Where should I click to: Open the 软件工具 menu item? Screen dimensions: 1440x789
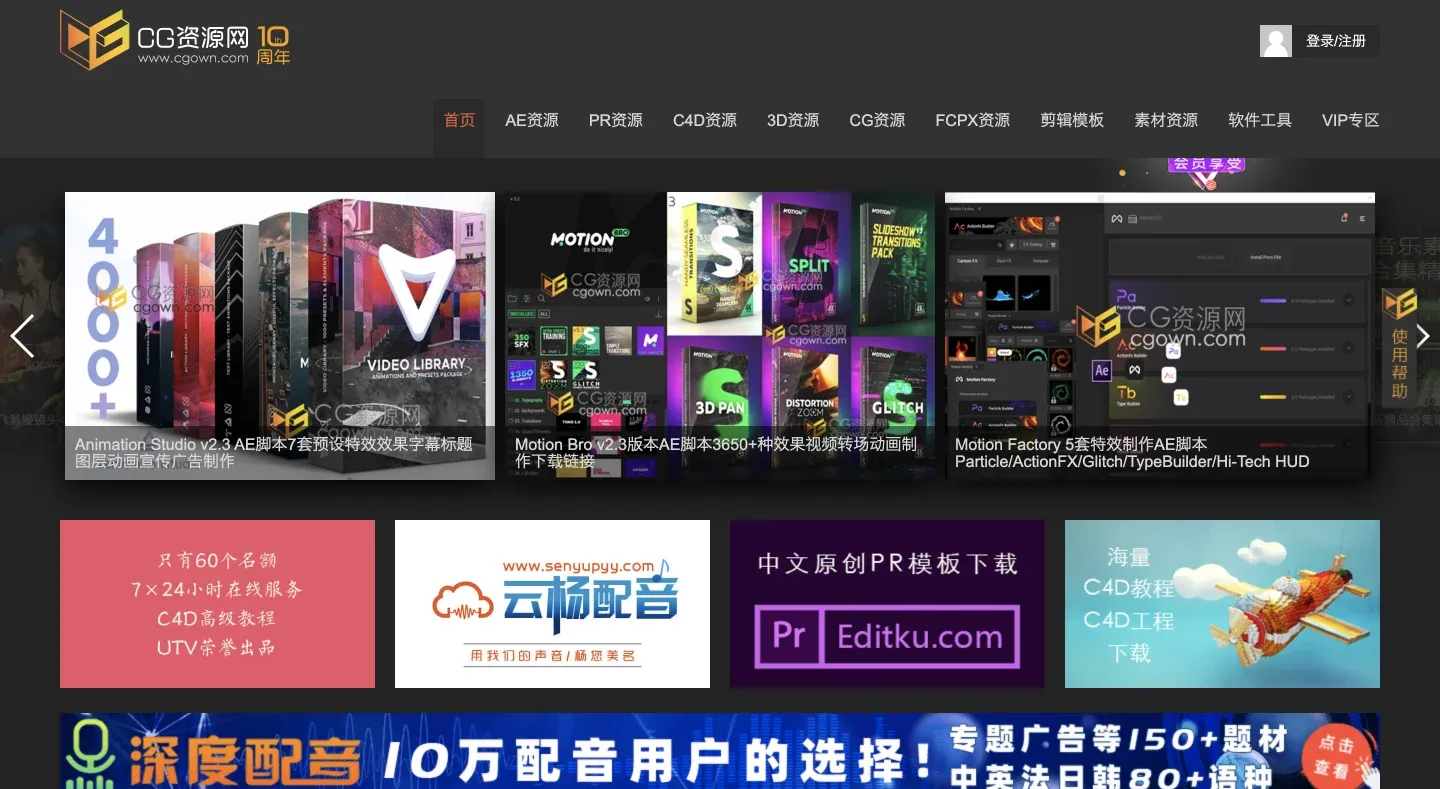pos(1260,120)
